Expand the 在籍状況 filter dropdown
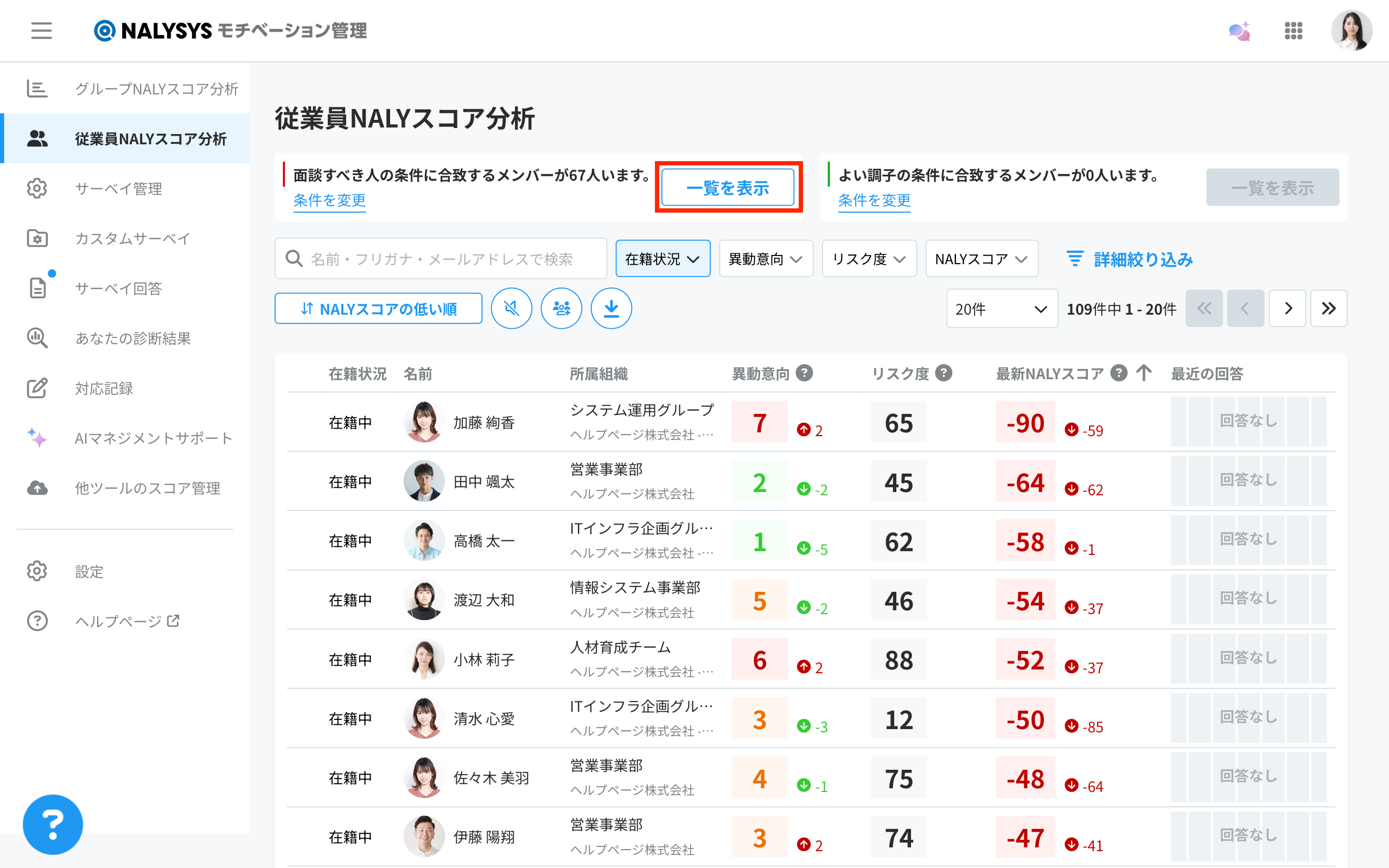 [x=662, y=259]
